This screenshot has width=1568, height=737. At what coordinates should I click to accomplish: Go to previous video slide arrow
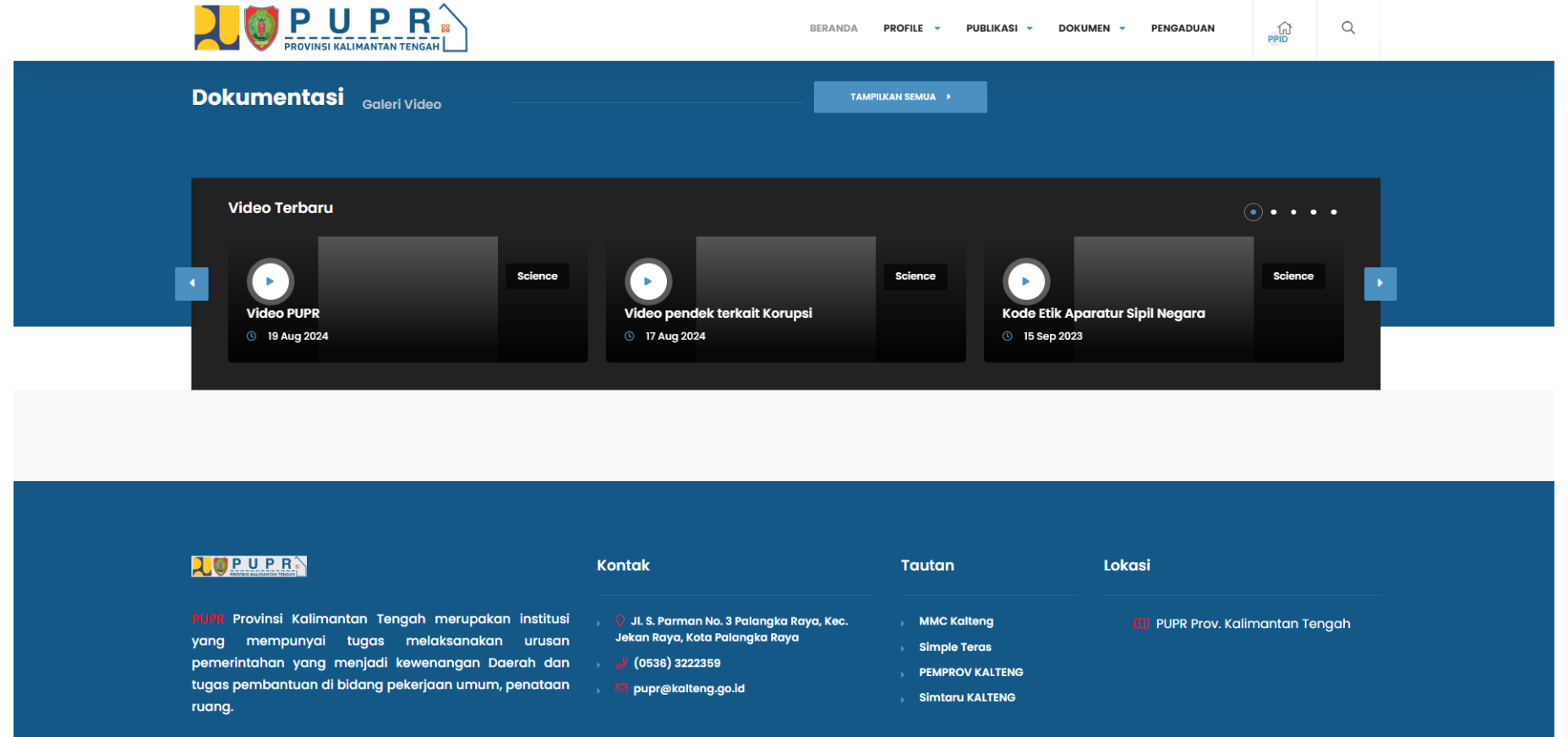coord(192,284)
